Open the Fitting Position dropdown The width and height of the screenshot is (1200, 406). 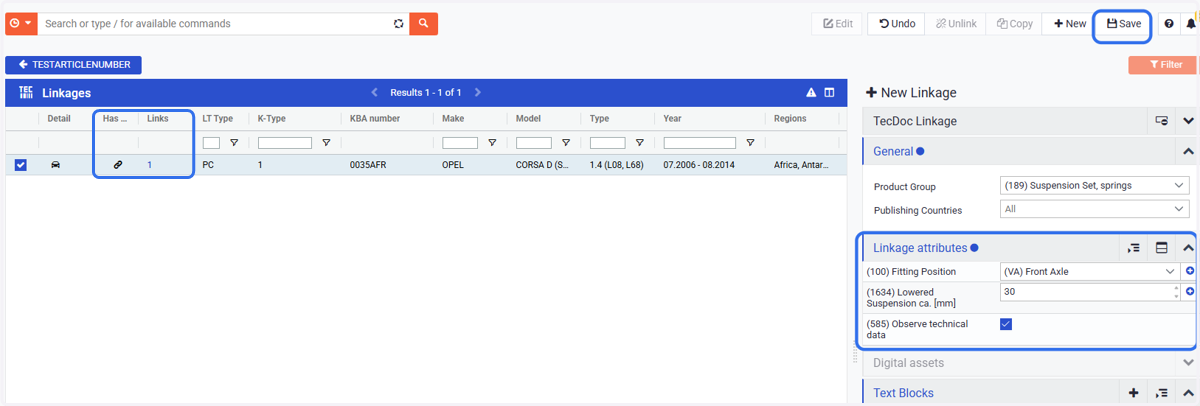pos(1090,271)
